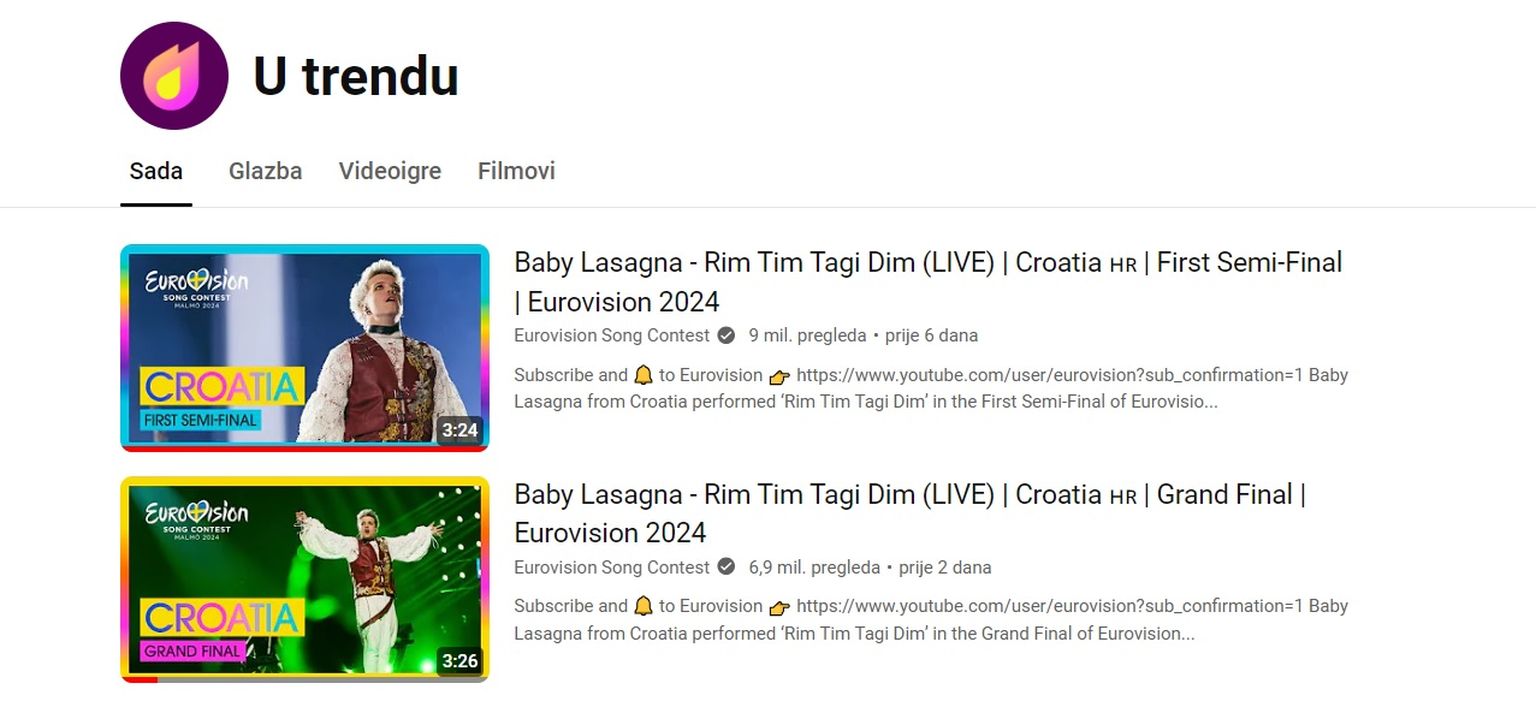Select the Videoigre tab
This screenshot has width=1536, height=701.
tap(390, 171)
